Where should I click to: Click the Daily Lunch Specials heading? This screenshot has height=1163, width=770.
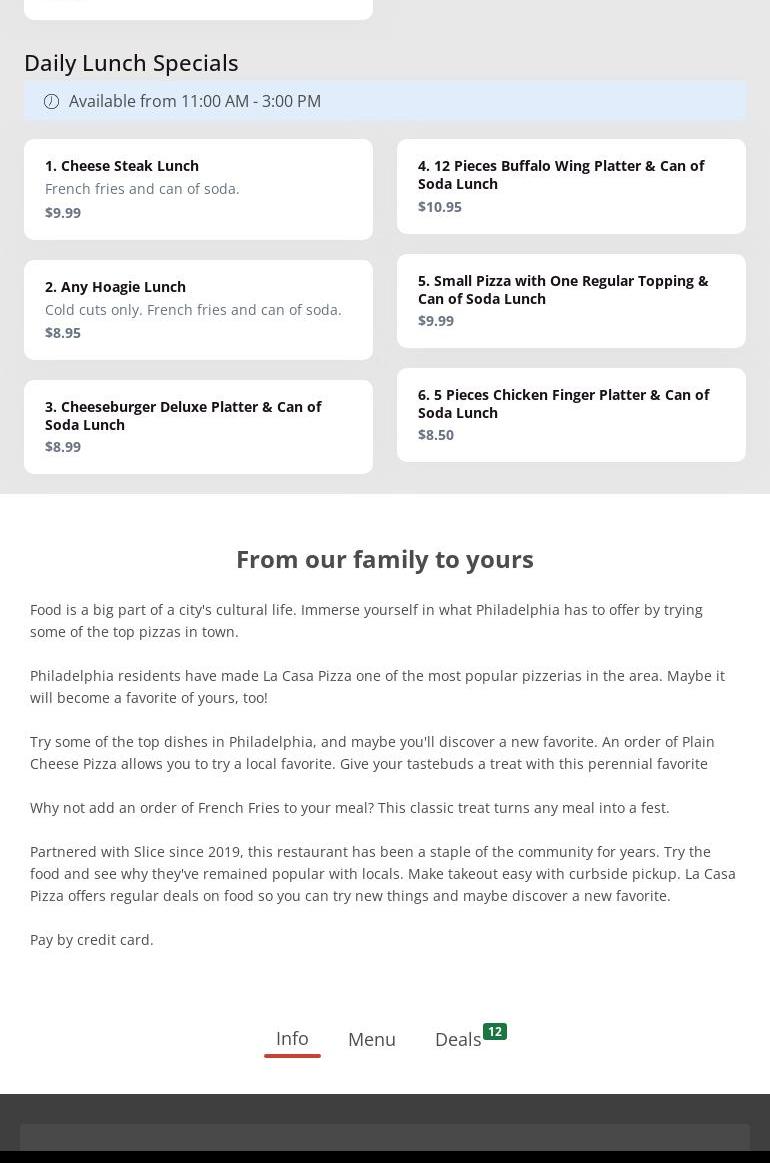point(131,63)
